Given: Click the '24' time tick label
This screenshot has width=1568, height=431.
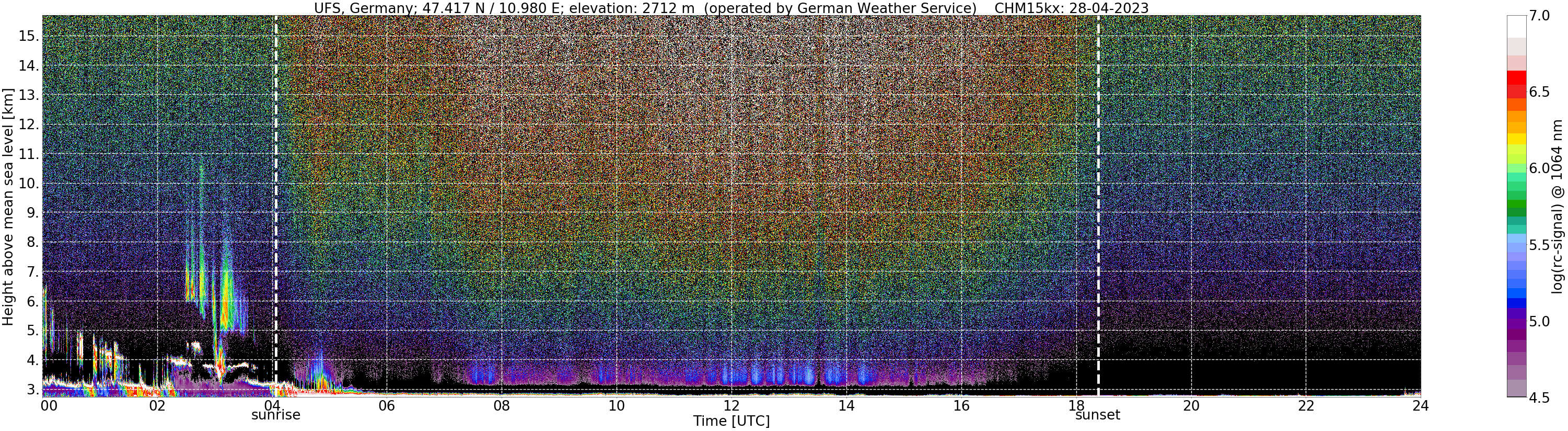Looking at the screenshot, I should coord(1420,405).
